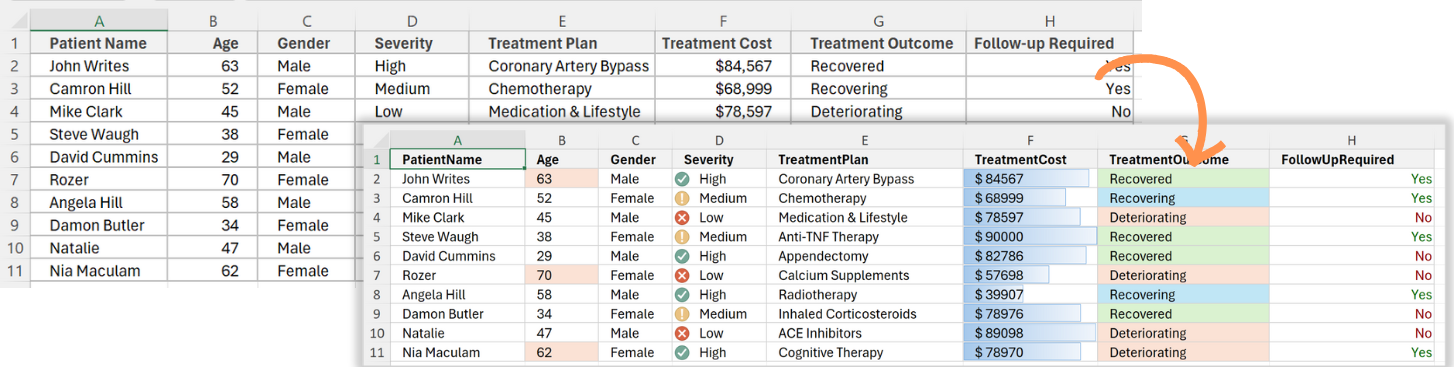Select column H header in the formatted front sheet
The width and height of the screenshot is (1454, 367).
click(1352, 141)
